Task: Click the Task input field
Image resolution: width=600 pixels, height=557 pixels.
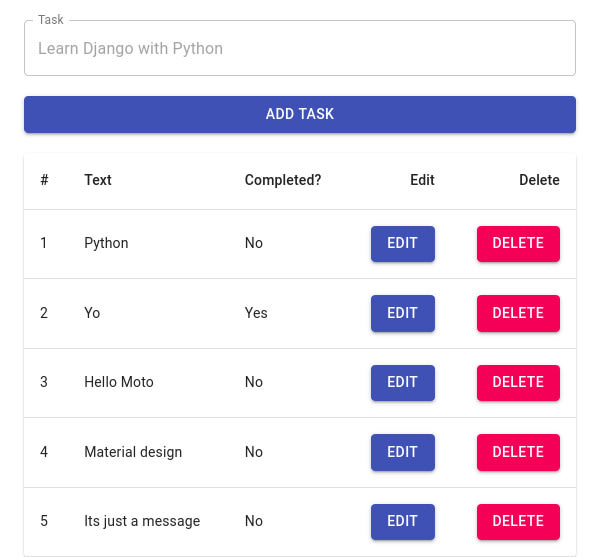Action: point(300,48)
